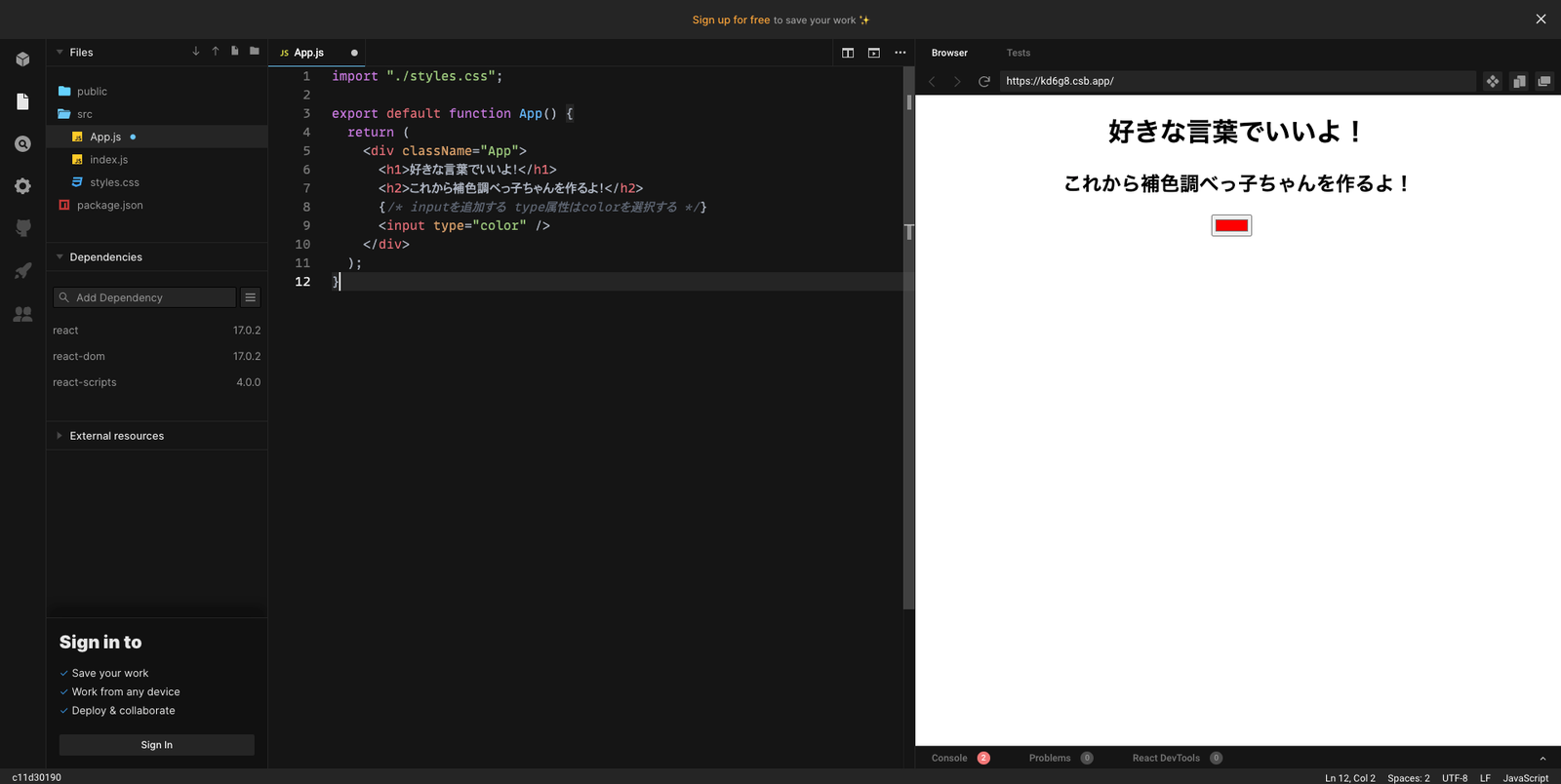
Task: Click the upload arrow in Files header
Action: pos(216,52)
